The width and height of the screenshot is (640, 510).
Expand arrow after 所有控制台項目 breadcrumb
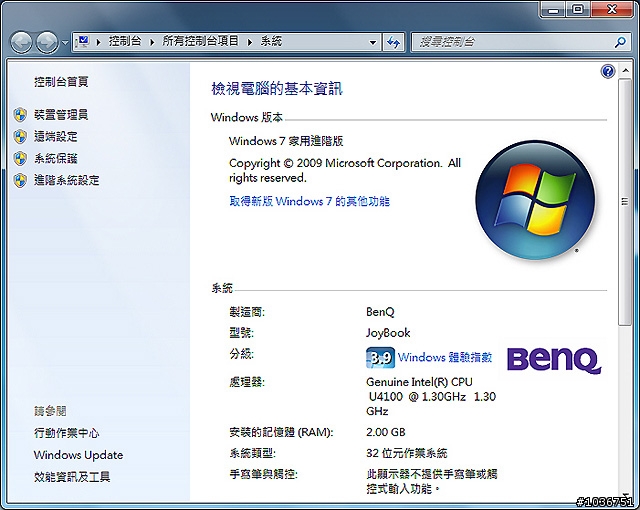click(250, 42)
